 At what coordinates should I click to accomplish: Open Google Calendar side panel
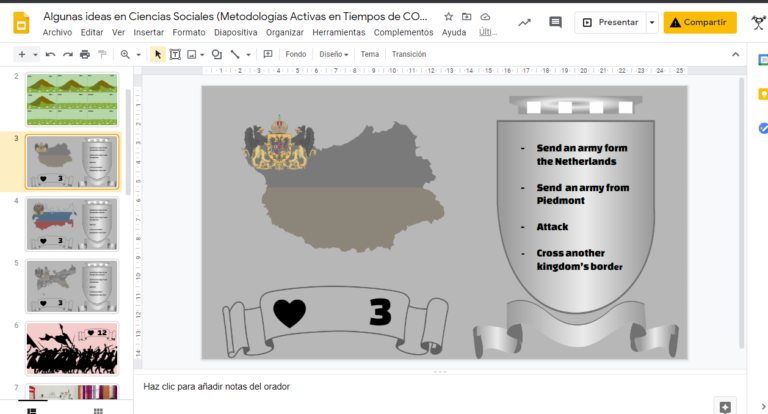[763, 60]
